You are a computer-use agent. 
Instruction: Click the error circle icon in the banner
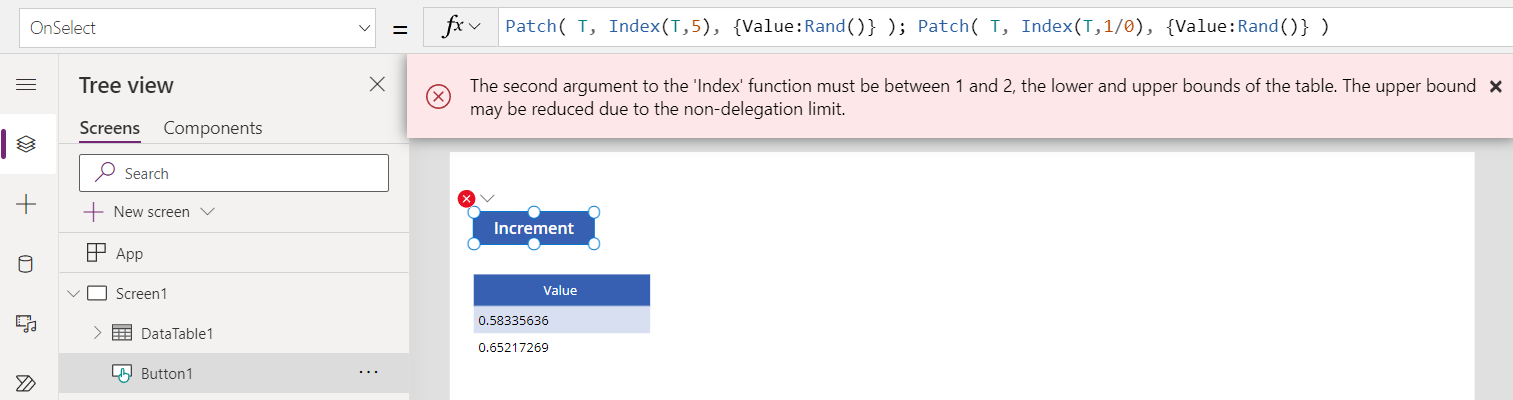[438, 97]
